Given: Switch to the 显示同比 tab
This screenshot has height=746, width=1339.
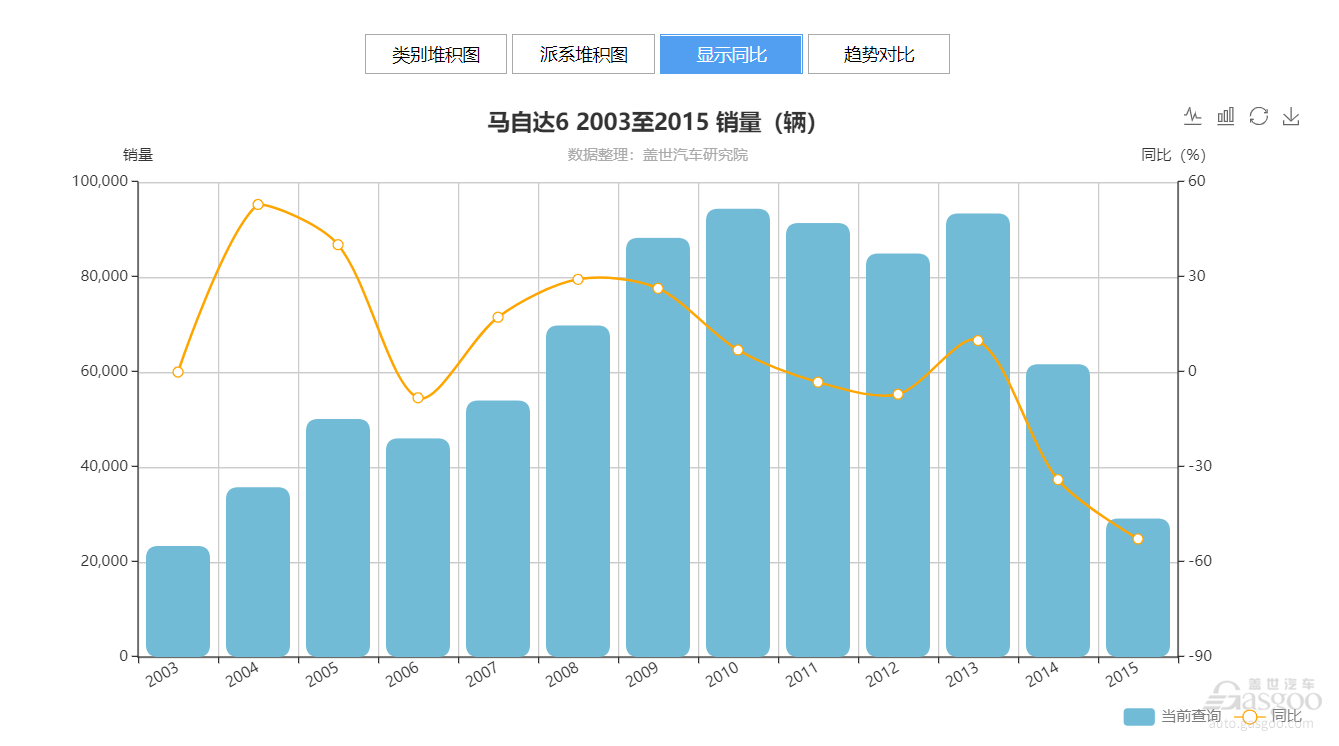Looking at the screenshot, I should [x=731, y=54].
